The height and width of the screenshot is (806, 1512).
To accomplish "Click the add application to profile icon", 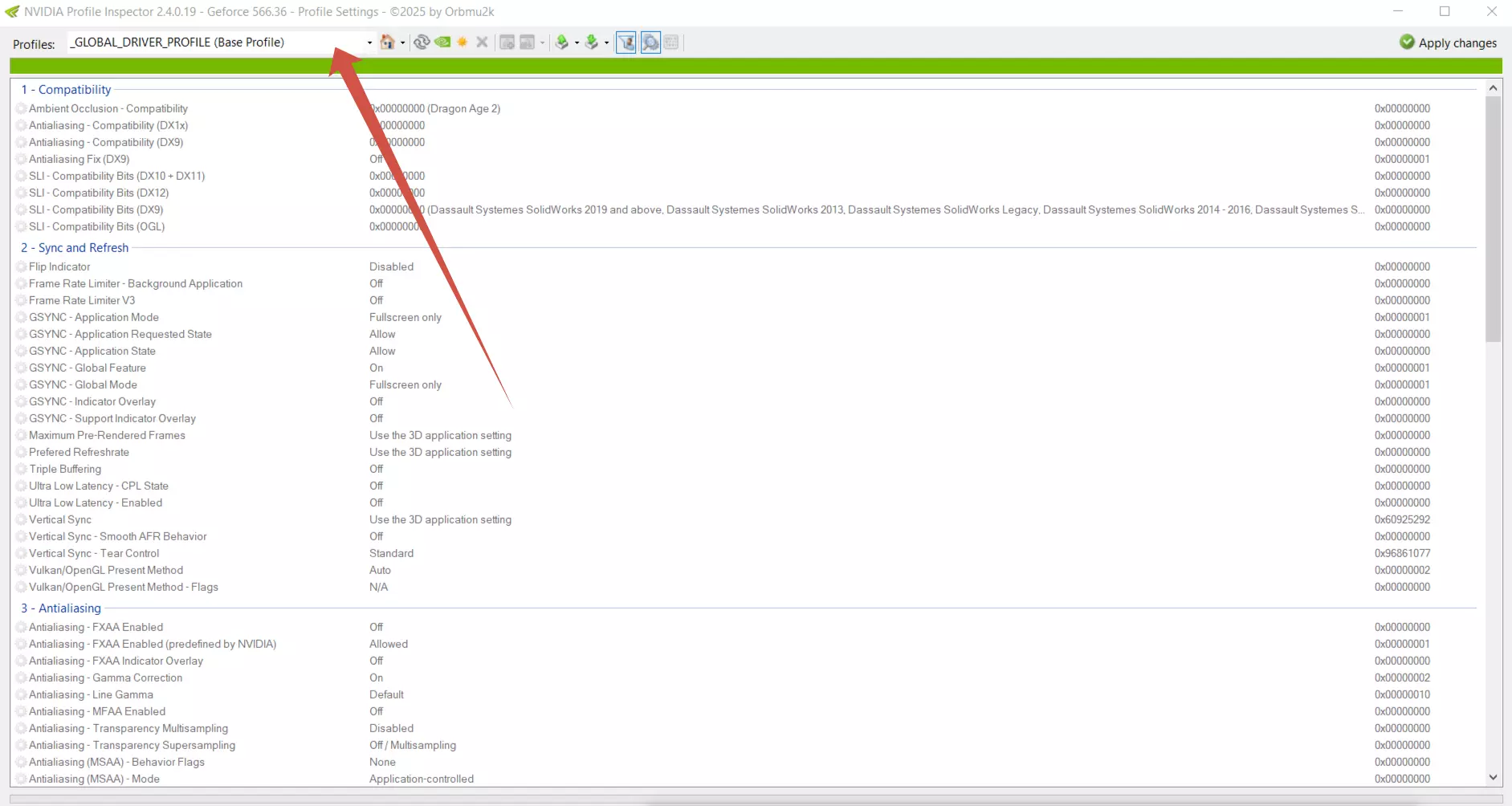I will click(507, 43).
